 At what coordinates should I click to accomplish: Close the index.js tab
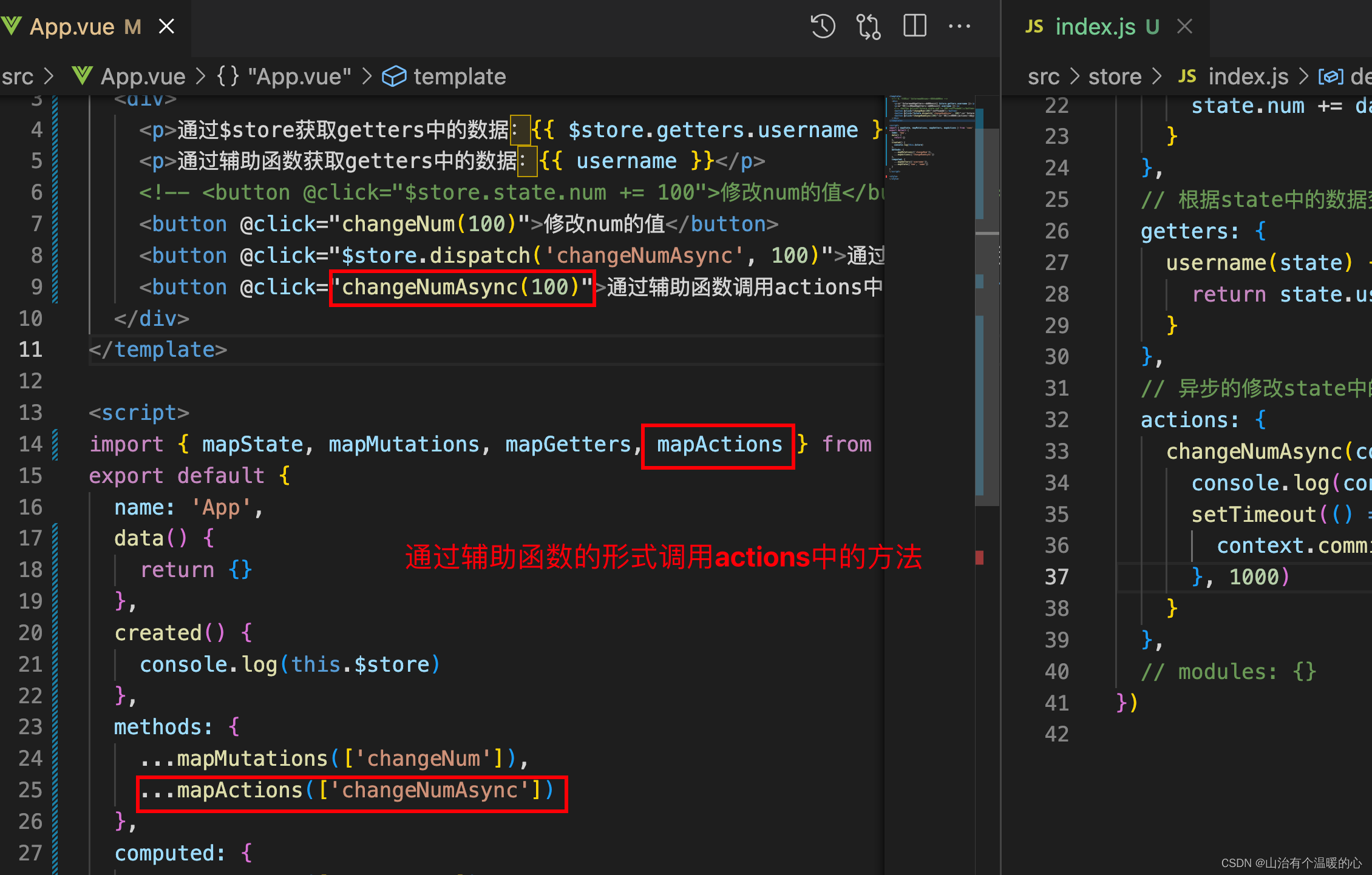tap(1184, 27)
